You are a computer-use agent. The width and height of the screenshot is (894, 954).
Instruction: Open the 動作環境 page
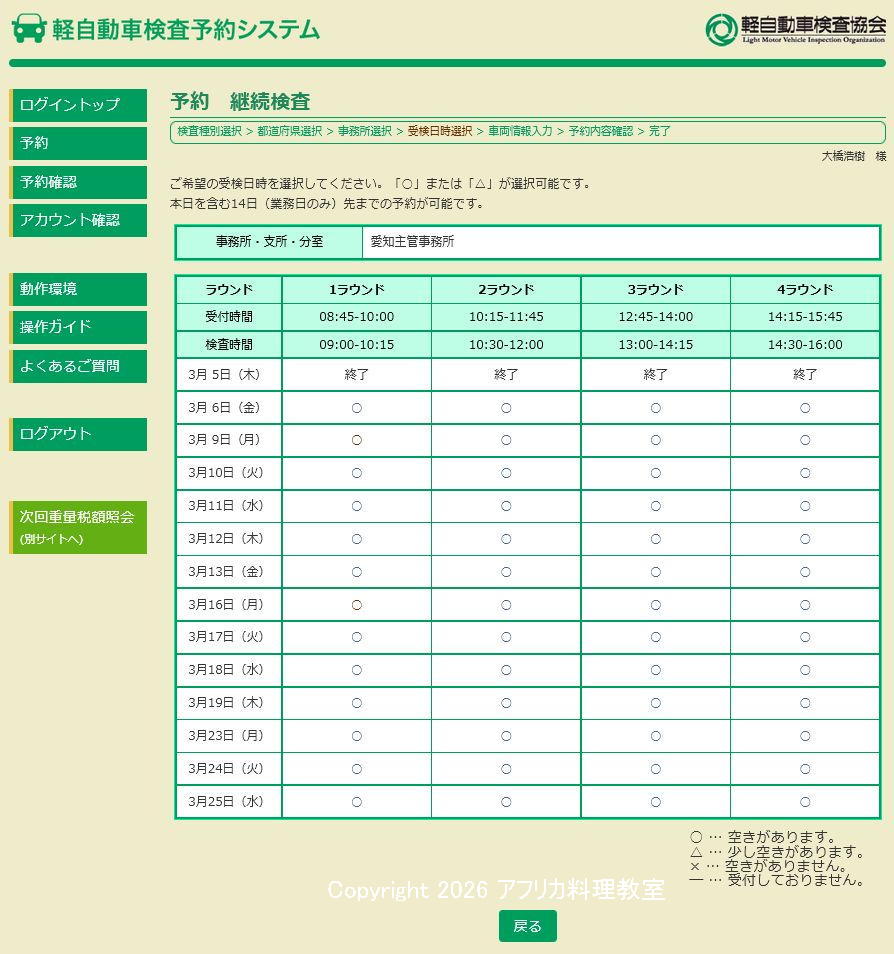click(x=79, y=289)
